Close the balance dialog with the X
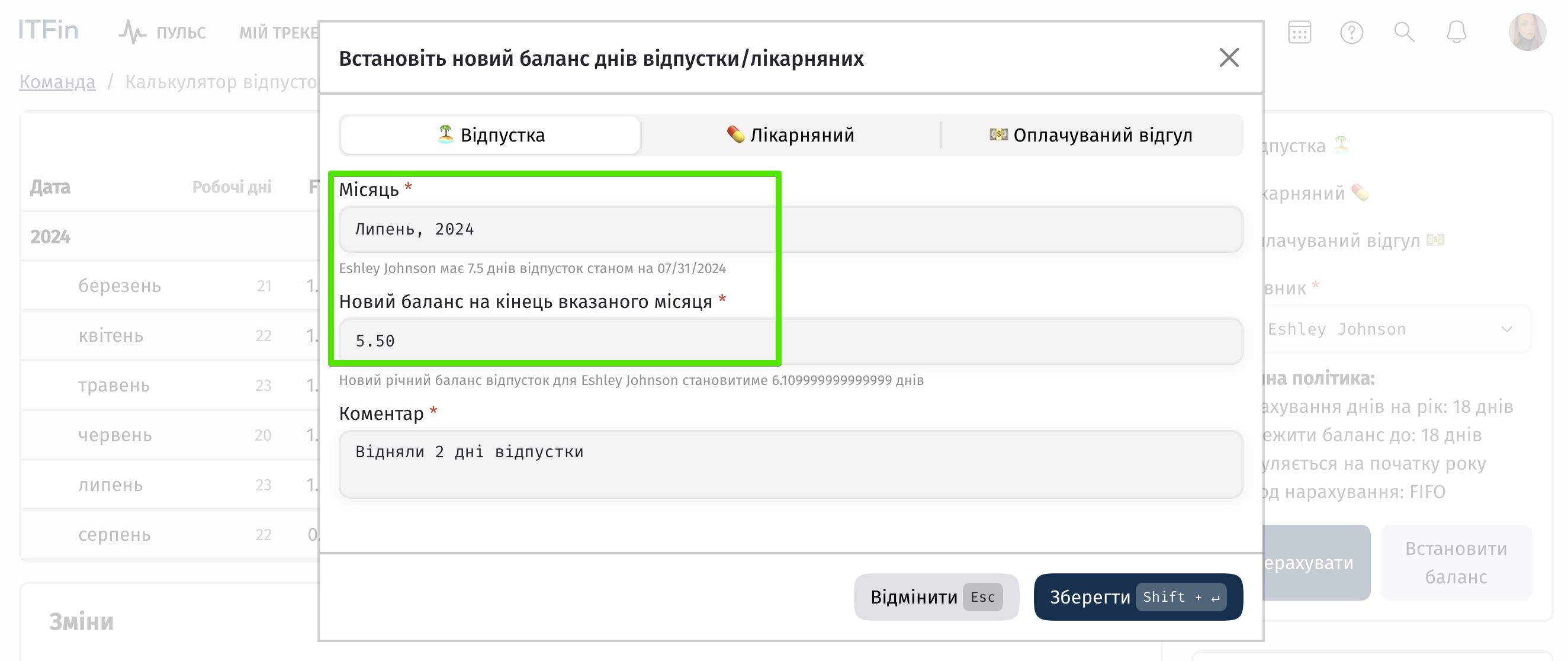 pyautogui.click(x=1229, y=58)
